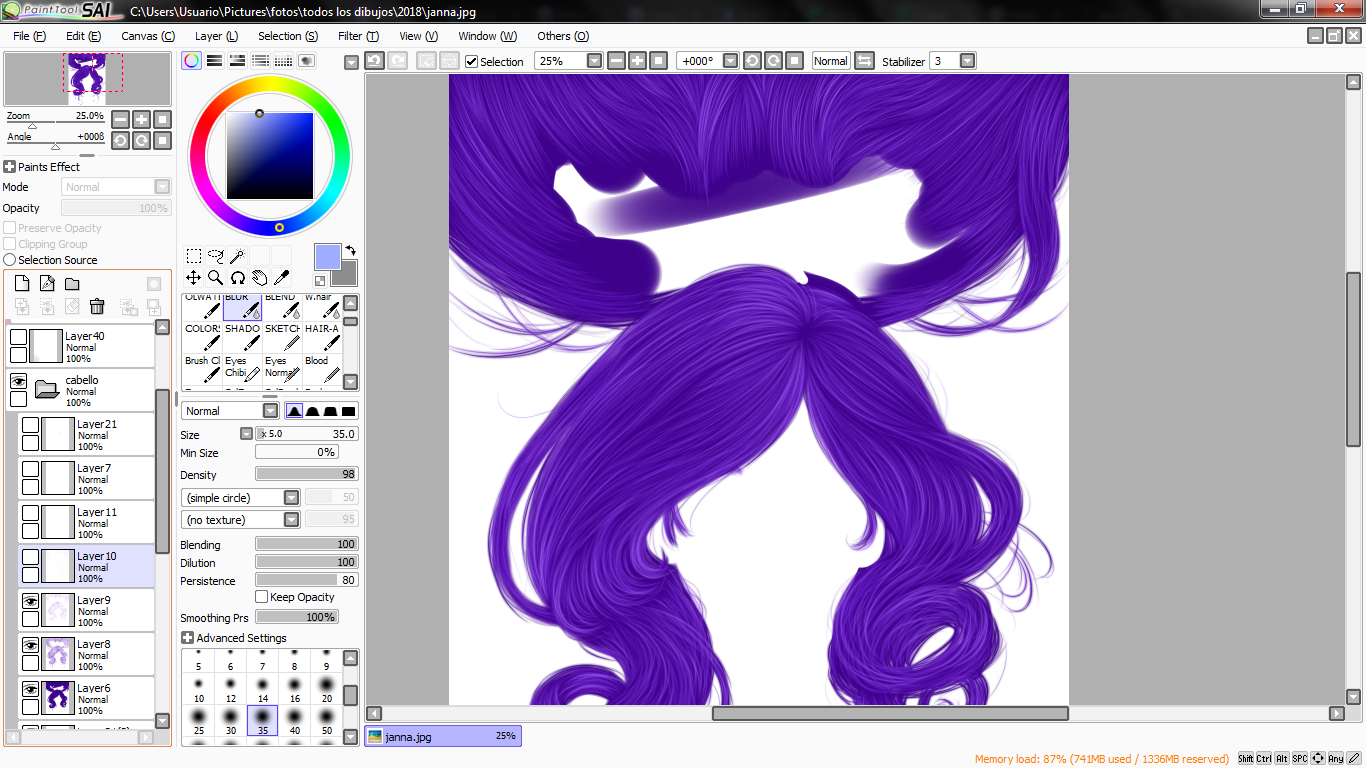Adjust the Density slider
The width and height of the screenshot is (1366, 768).
306,475
